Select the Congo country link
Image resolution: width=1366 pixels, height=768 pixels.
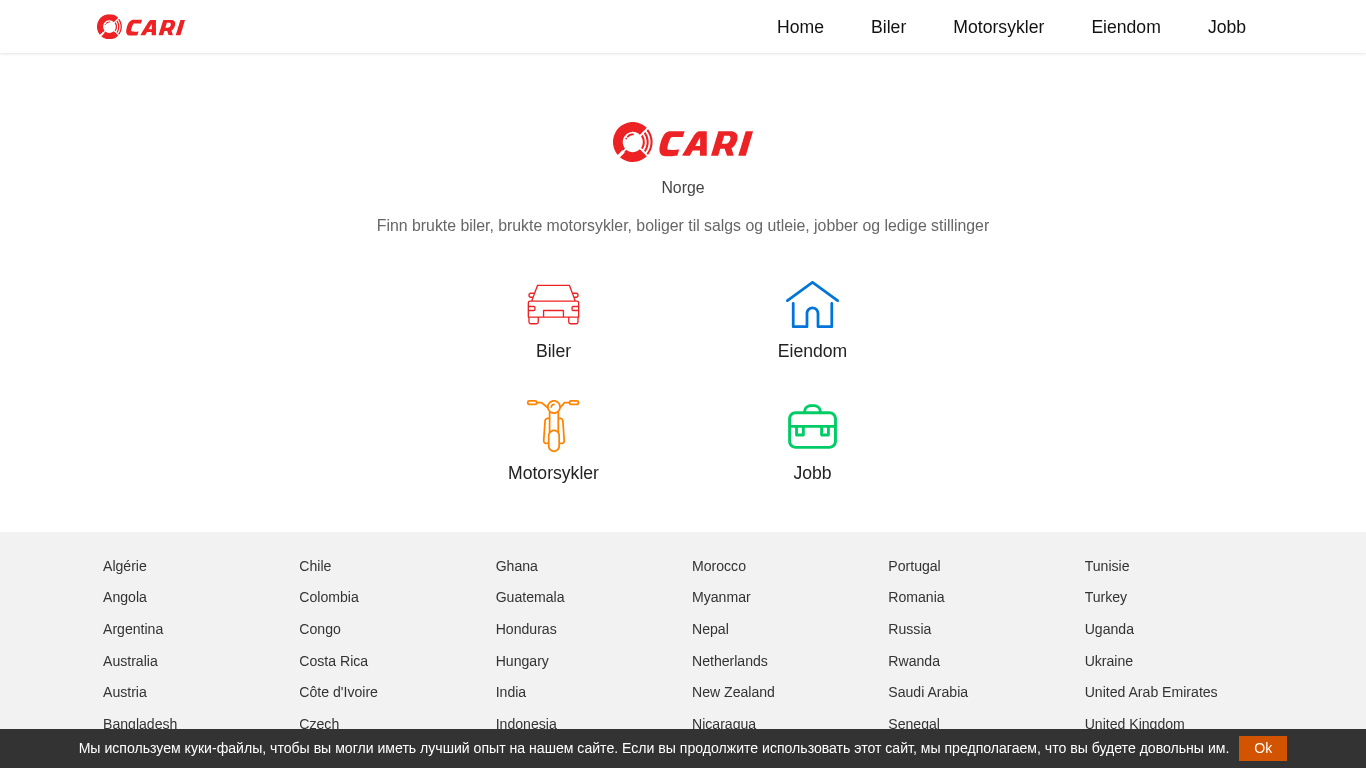point(320,629)
